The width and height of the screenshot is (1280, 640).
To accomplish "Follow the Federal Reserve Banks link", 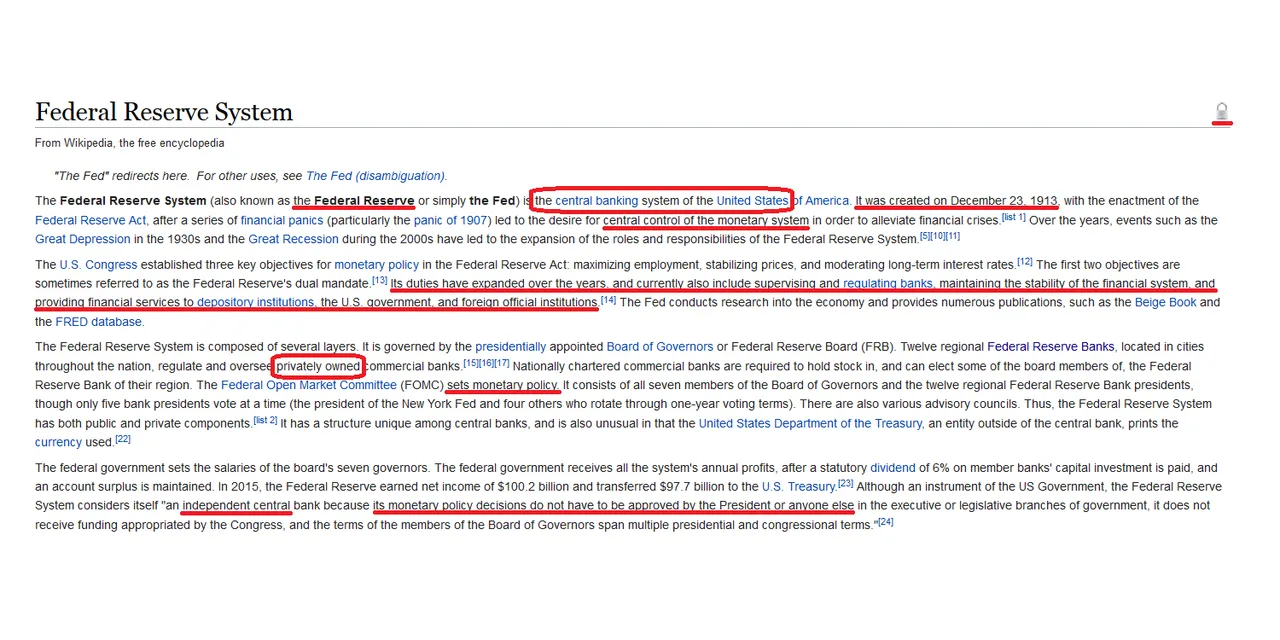I will 1051,347.
